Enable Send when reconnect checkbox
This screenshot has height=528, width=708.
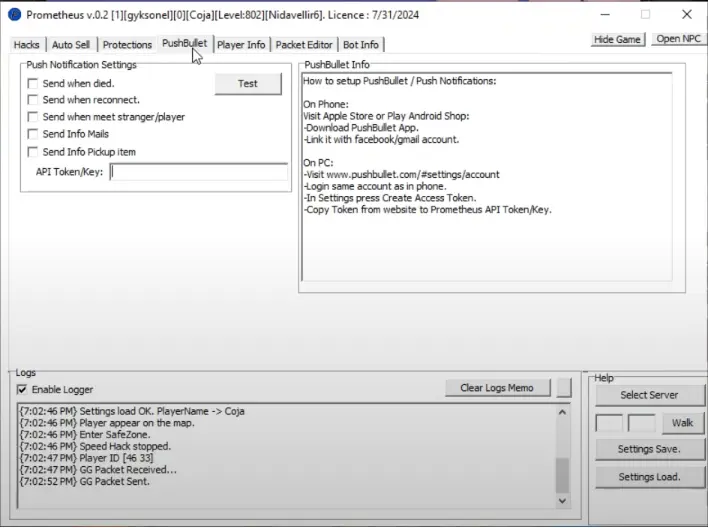[33, 100]
